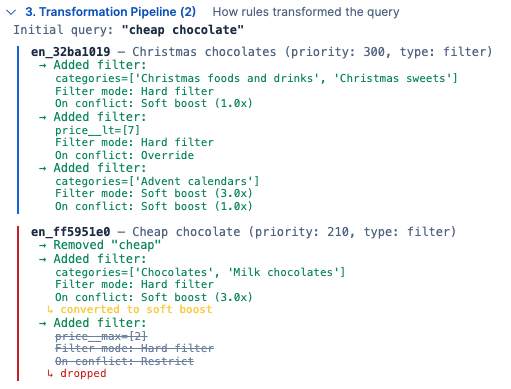This screenshot has height=389, width=511.
Task: Click categories=['Chocolates', 'Milk chocolates'] line
Action: click(x=200, y=272)
